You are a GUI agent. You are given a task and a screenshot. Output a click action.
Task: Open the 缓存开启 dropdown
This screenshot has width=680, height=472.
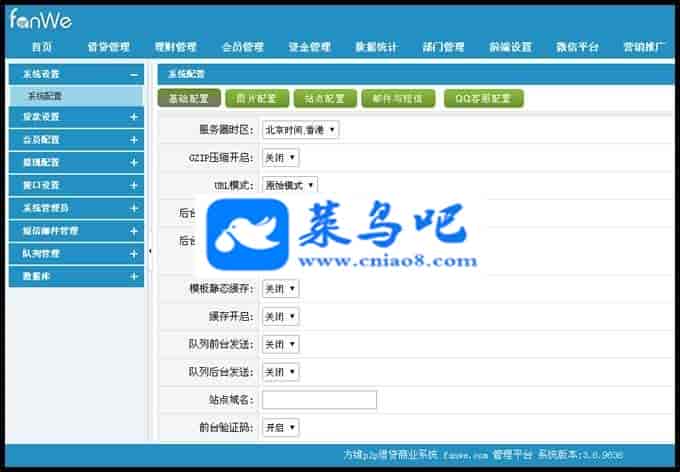pyautogui.click(x=280, y=317)
